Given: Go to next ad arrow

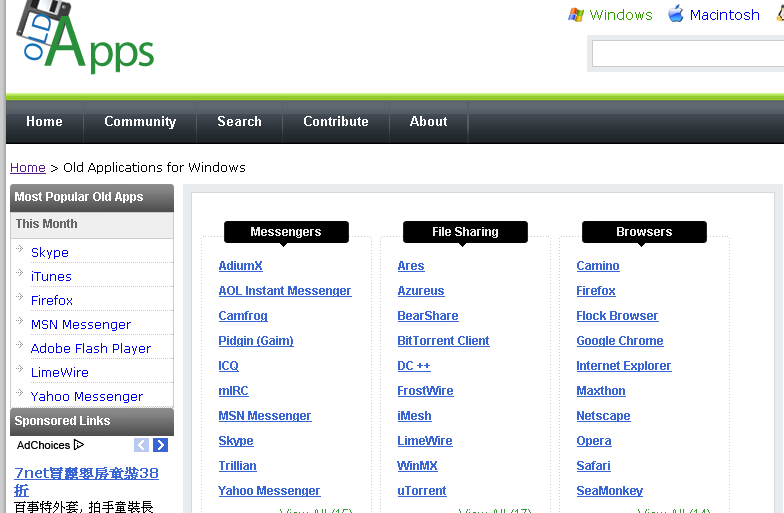Looking at the screenshot, I should [x=160, y=445].
